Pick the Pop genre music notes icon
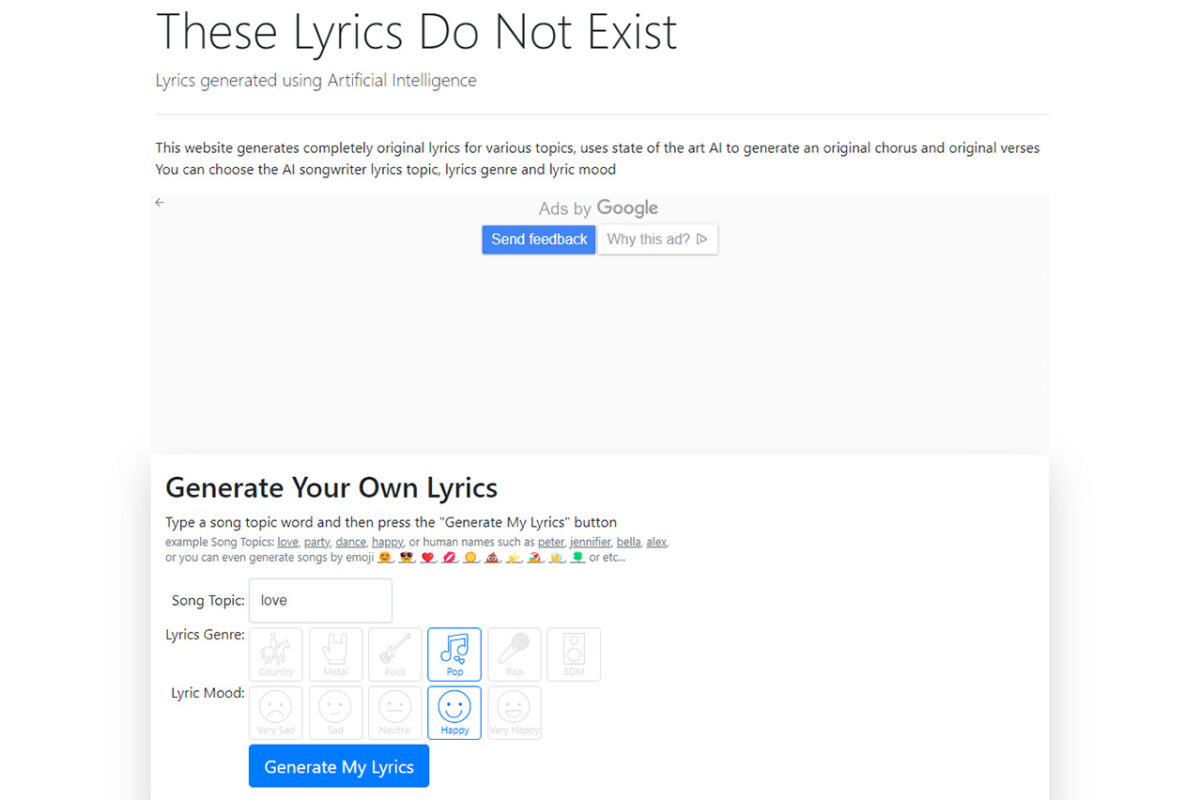 (x=455, y=655)
